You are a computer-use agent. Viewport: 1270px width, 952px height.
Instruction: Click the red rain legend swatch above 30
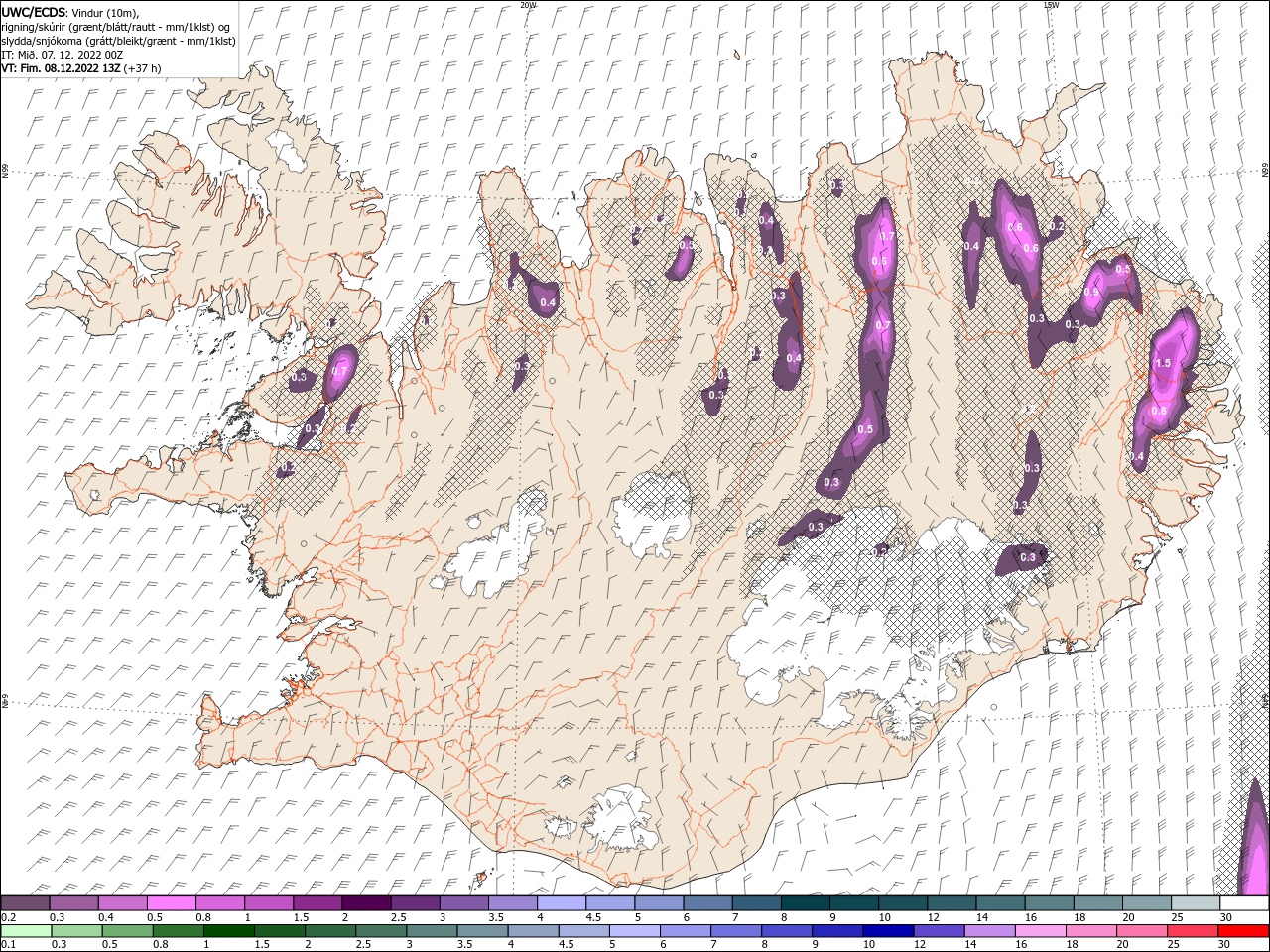coord(1244,931)
